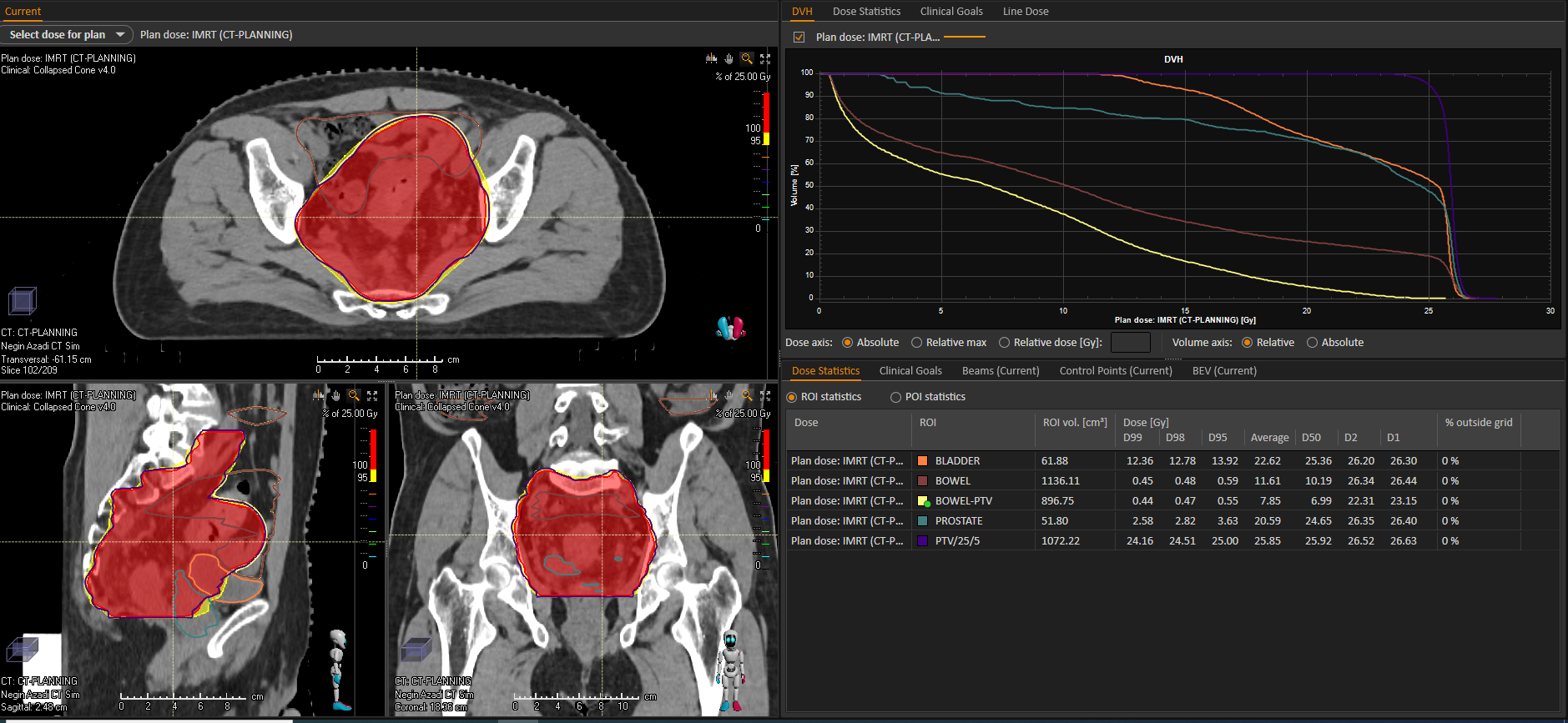Select Relative max dose axis option

point(949,343)
